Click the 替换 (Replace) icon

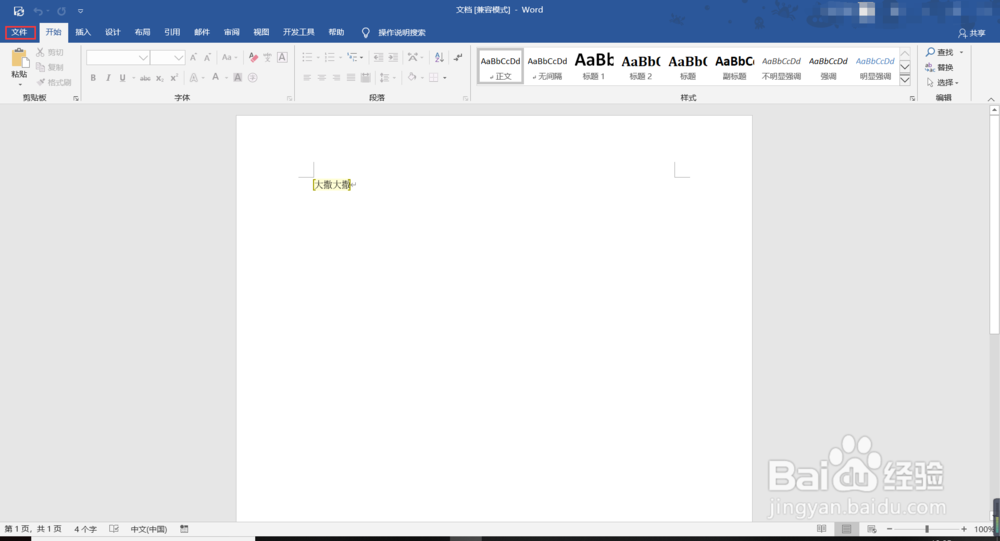930,67
